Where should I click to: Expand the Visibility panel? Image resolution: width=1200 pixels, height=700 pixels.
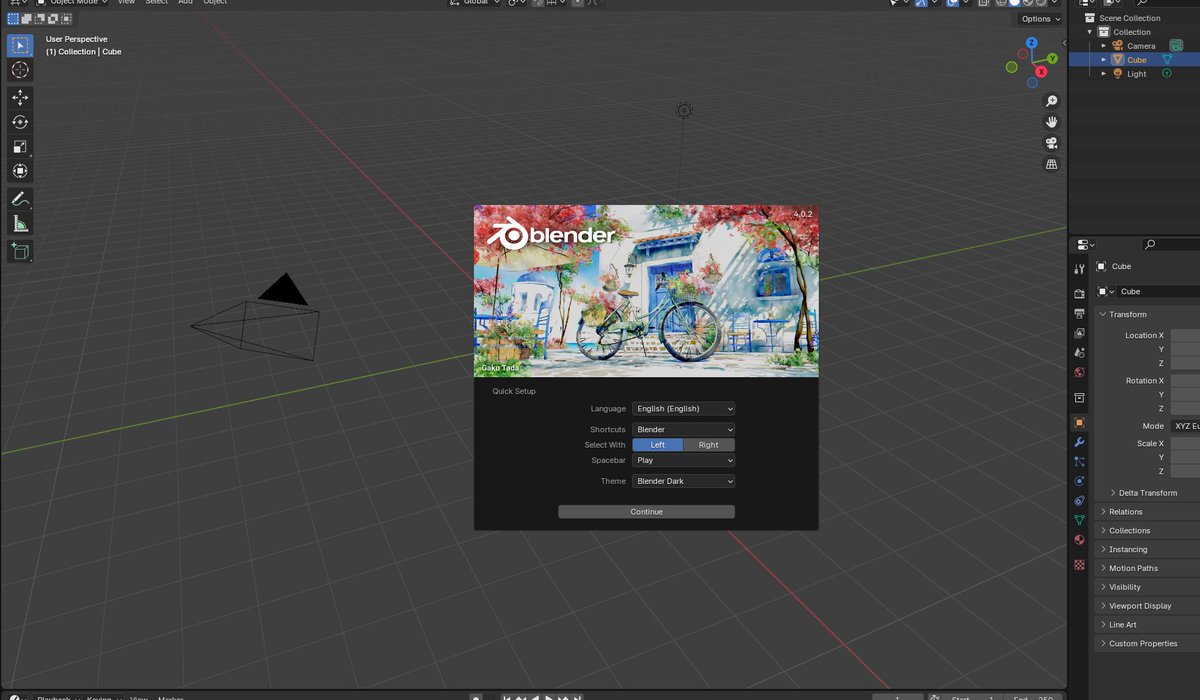coord(1146,587)
